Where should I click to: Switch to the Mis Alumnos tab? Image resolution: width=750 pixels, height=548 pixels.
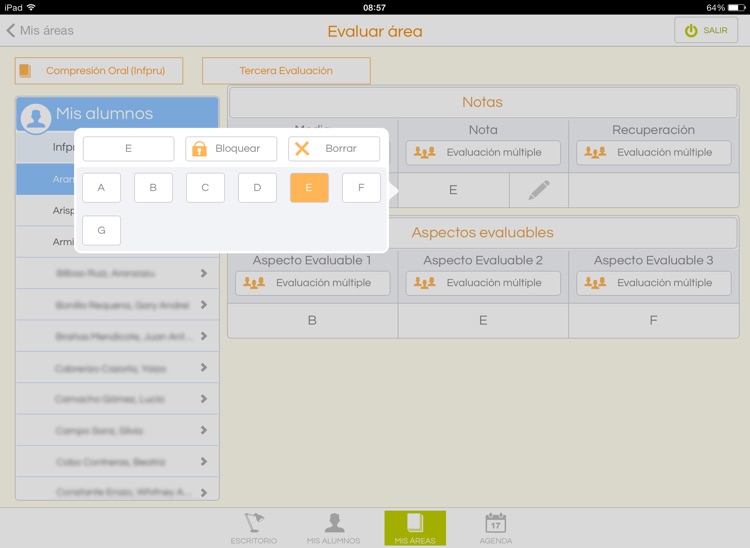click(x=334, y=528)
